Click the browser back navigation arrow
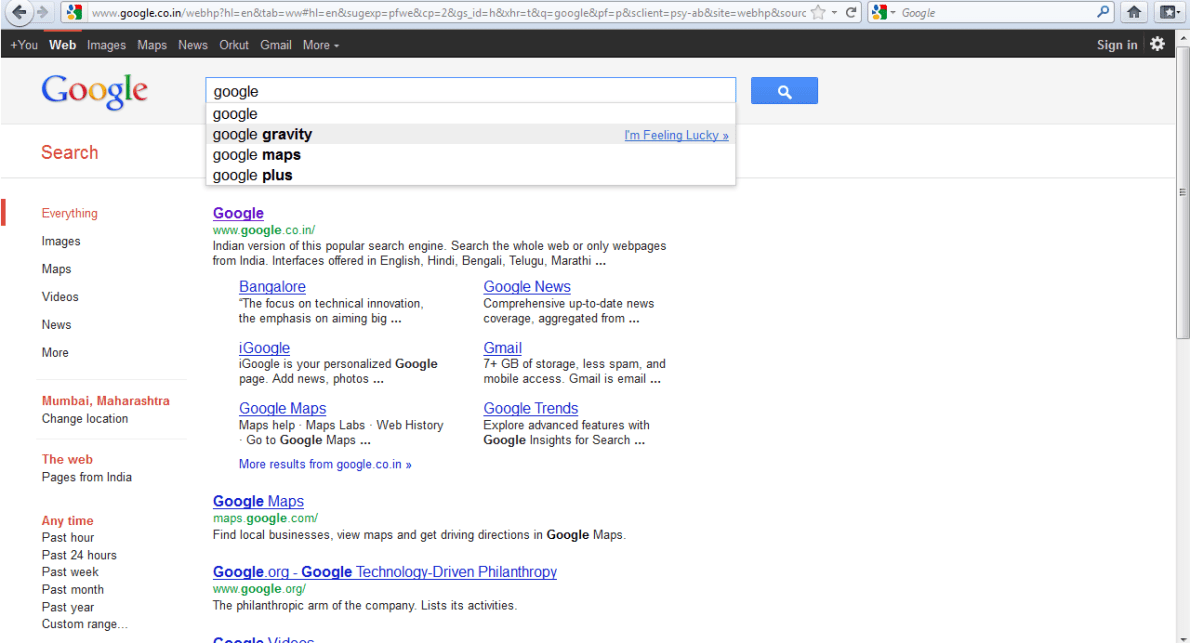The height and width of the screenshot is (643, 1190). [x=18, y=14]
